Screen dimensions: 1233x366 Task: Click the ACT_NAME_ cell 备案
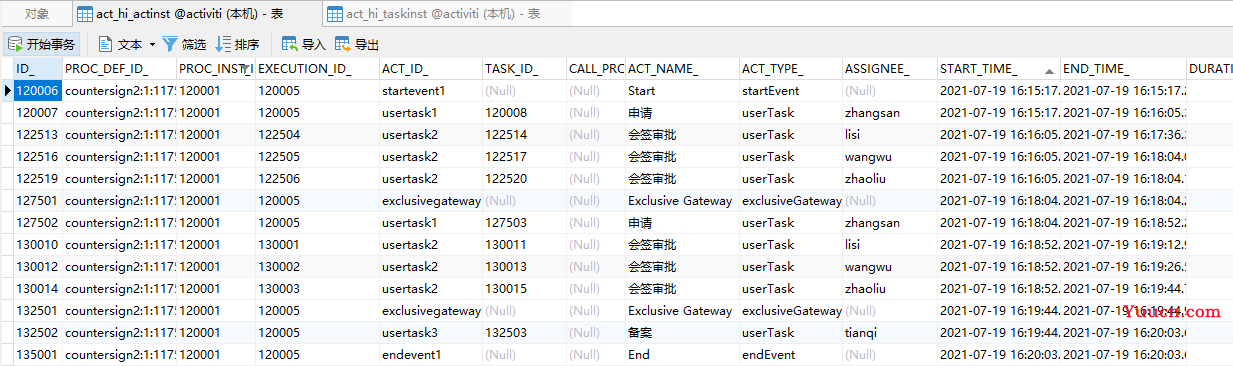tap(681, 332)
